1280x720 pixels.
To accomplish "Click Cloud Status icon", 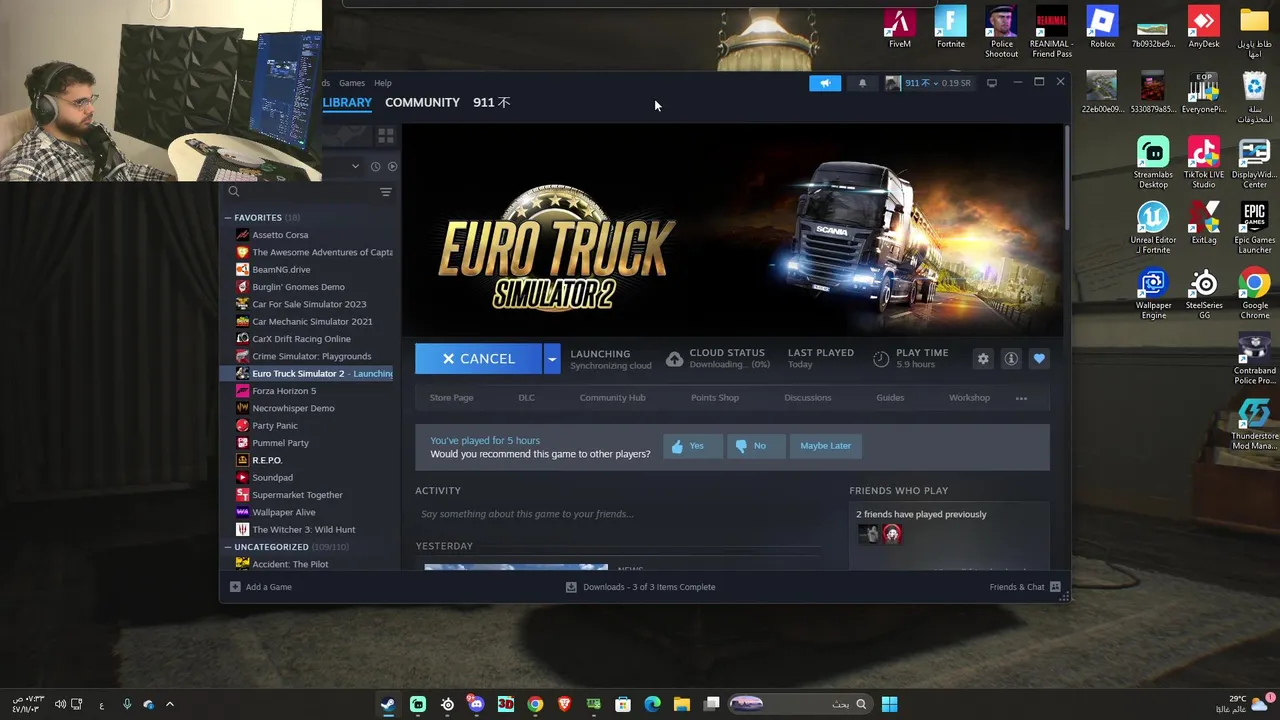I will [x=674, y=359].
